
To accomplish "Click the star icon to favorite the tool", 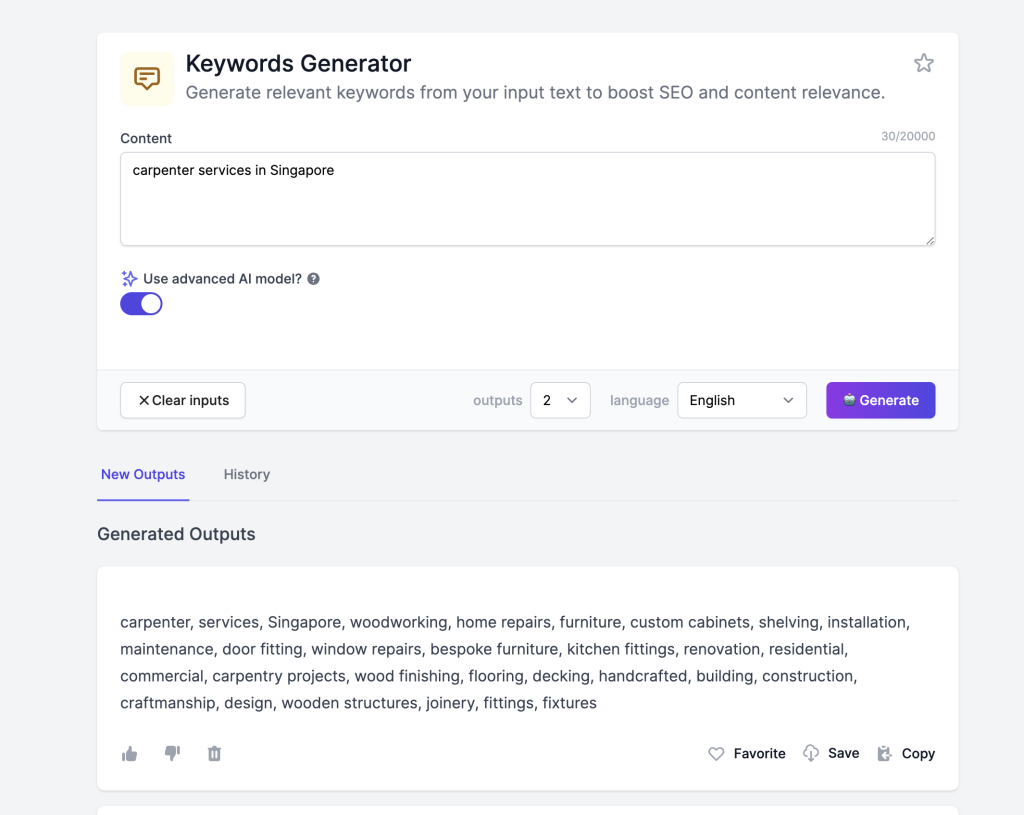I will (923, 64).
